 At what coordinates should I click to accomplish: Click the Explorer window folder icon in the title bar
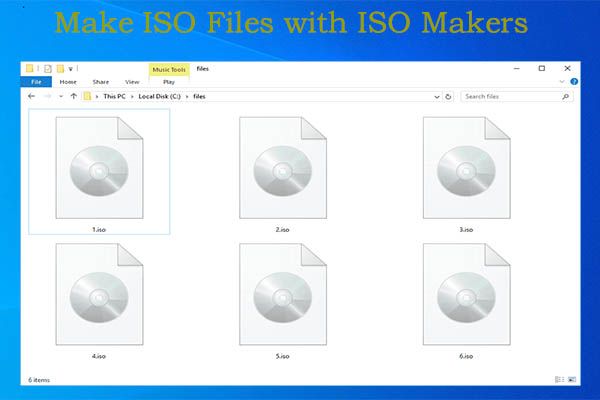pyautogui.click(x=29, y=69)
